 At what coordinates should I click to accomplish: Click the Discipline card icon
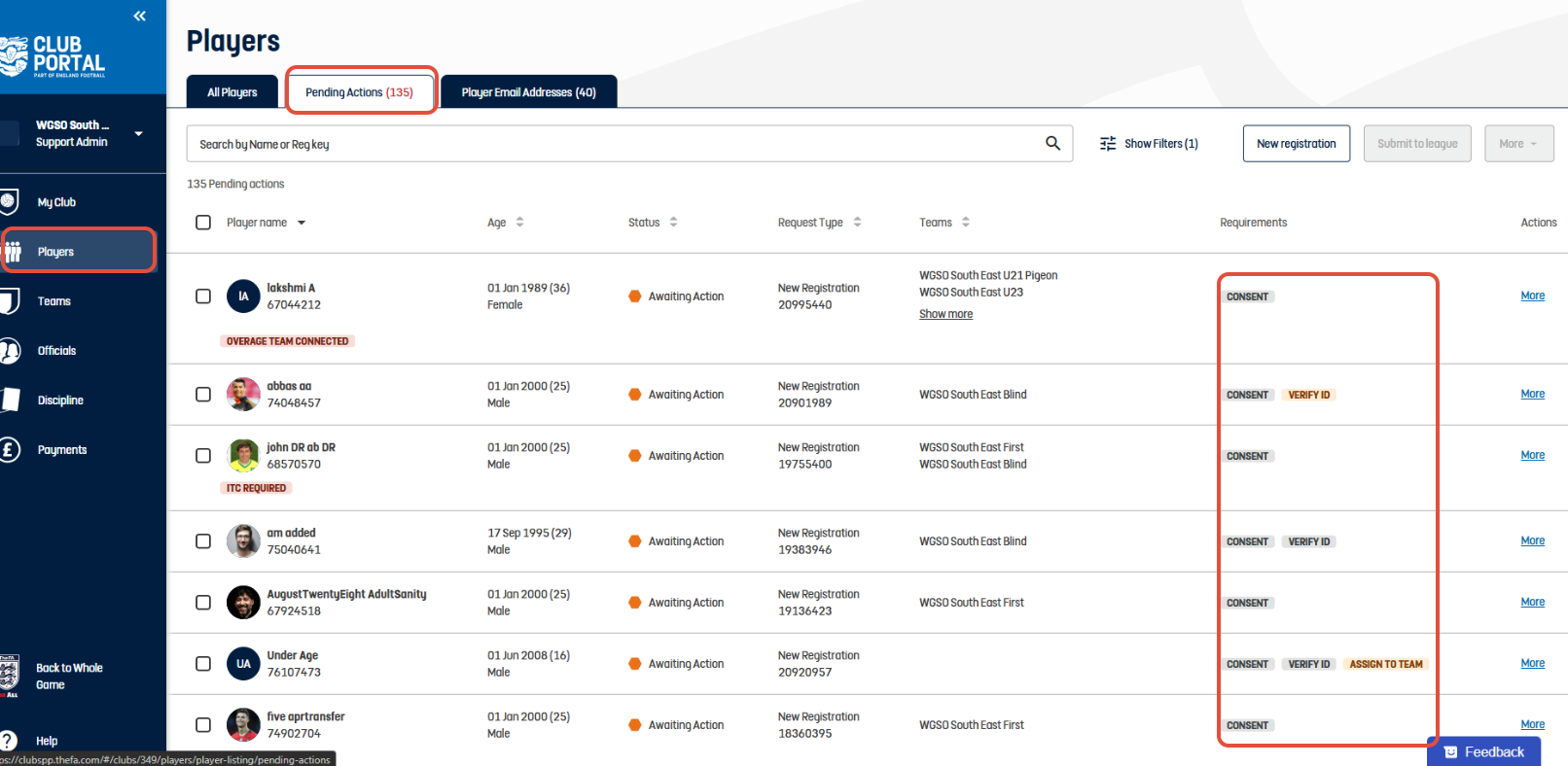point(10,400)
